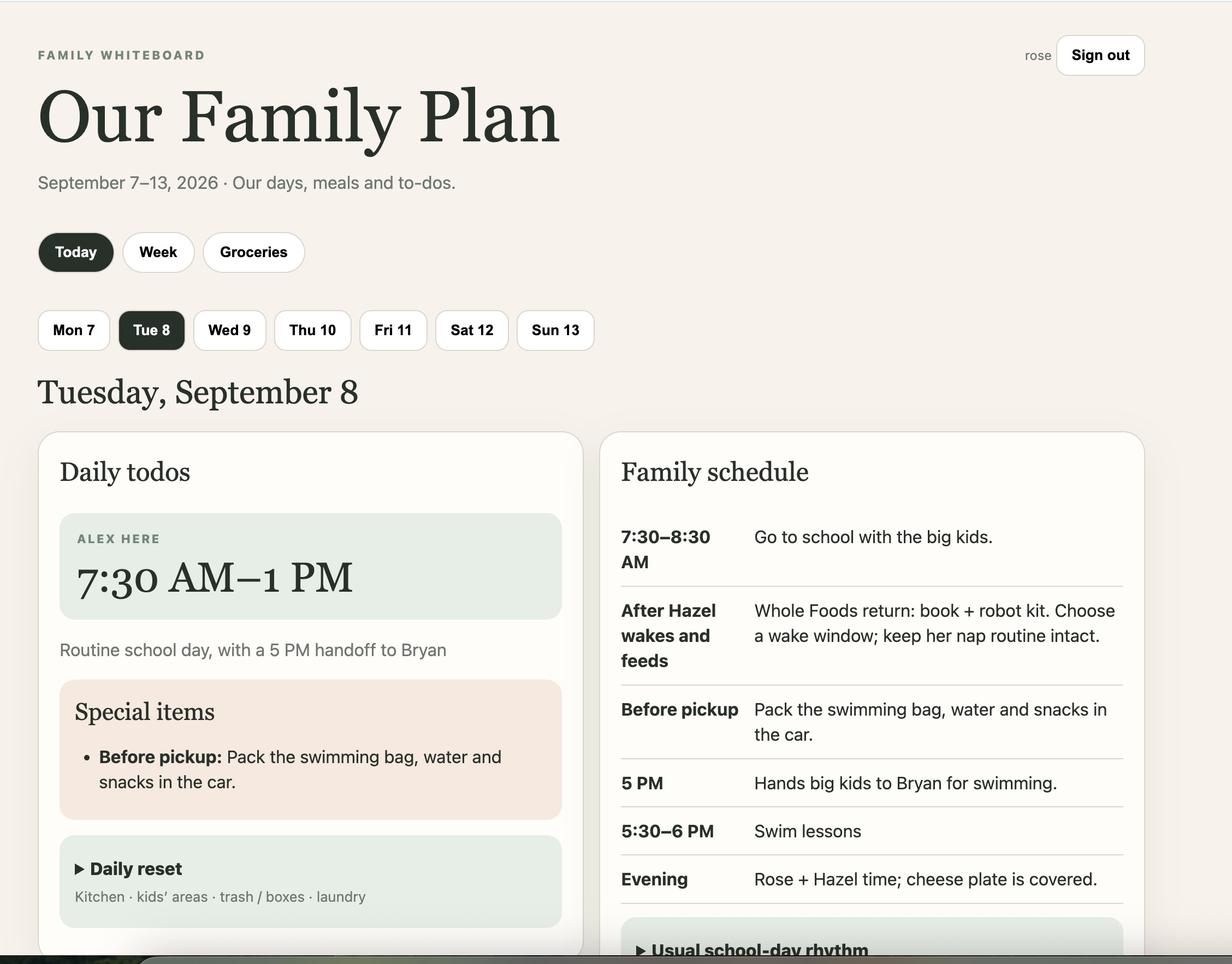Click 'Swim lessons' schedule entry
The image size is (1232, 964).
807,831
